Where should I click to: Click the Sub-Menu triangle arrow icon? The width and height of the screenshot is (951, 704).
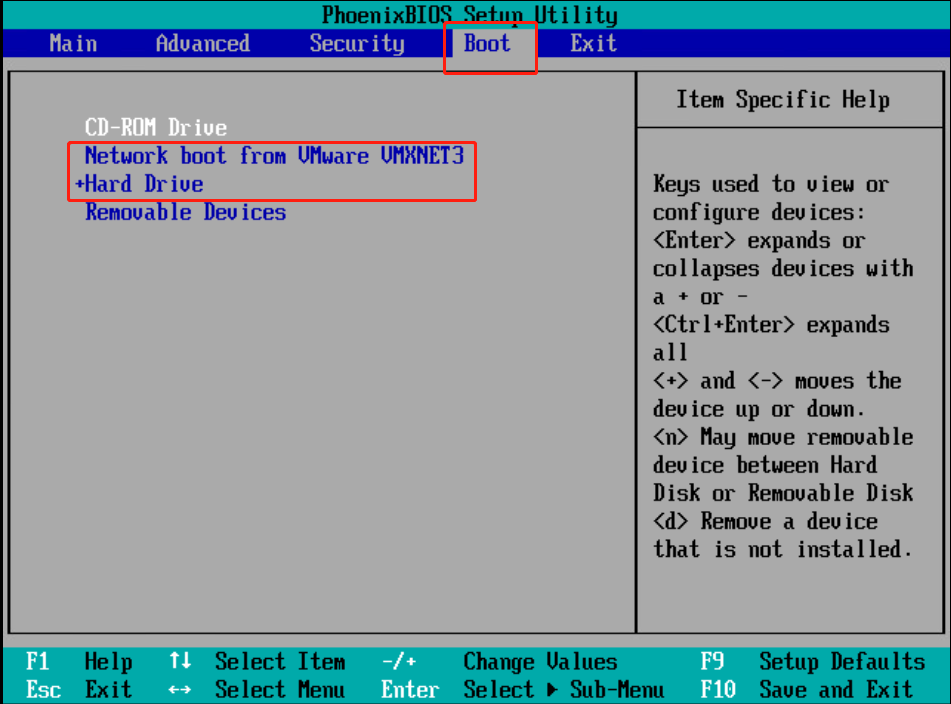[x=553, y=690]
